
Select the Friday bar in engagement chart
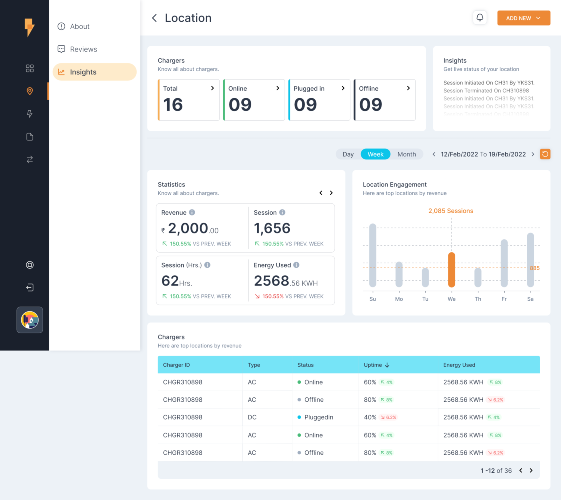pos(504,263)
